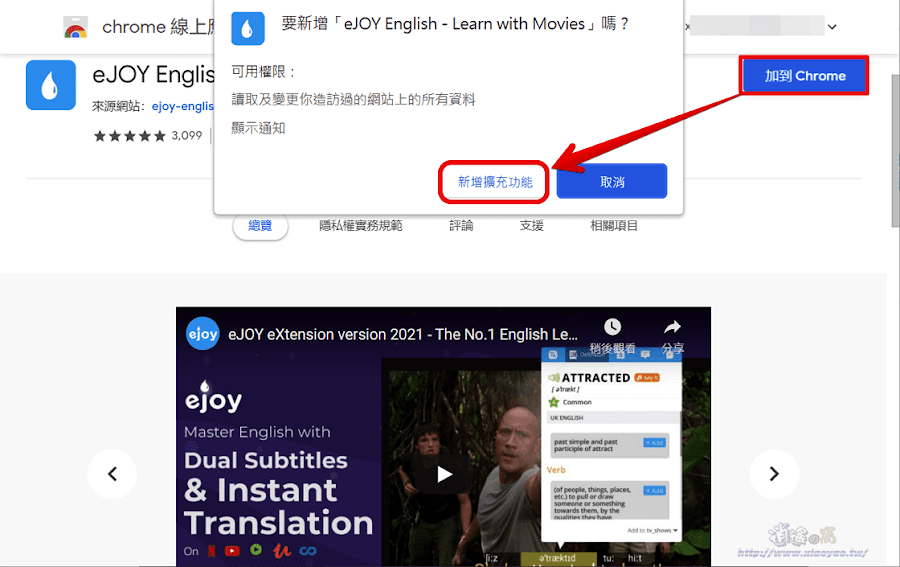Click the five-star rating row
The image size is (900, 567).
[130, 136]
